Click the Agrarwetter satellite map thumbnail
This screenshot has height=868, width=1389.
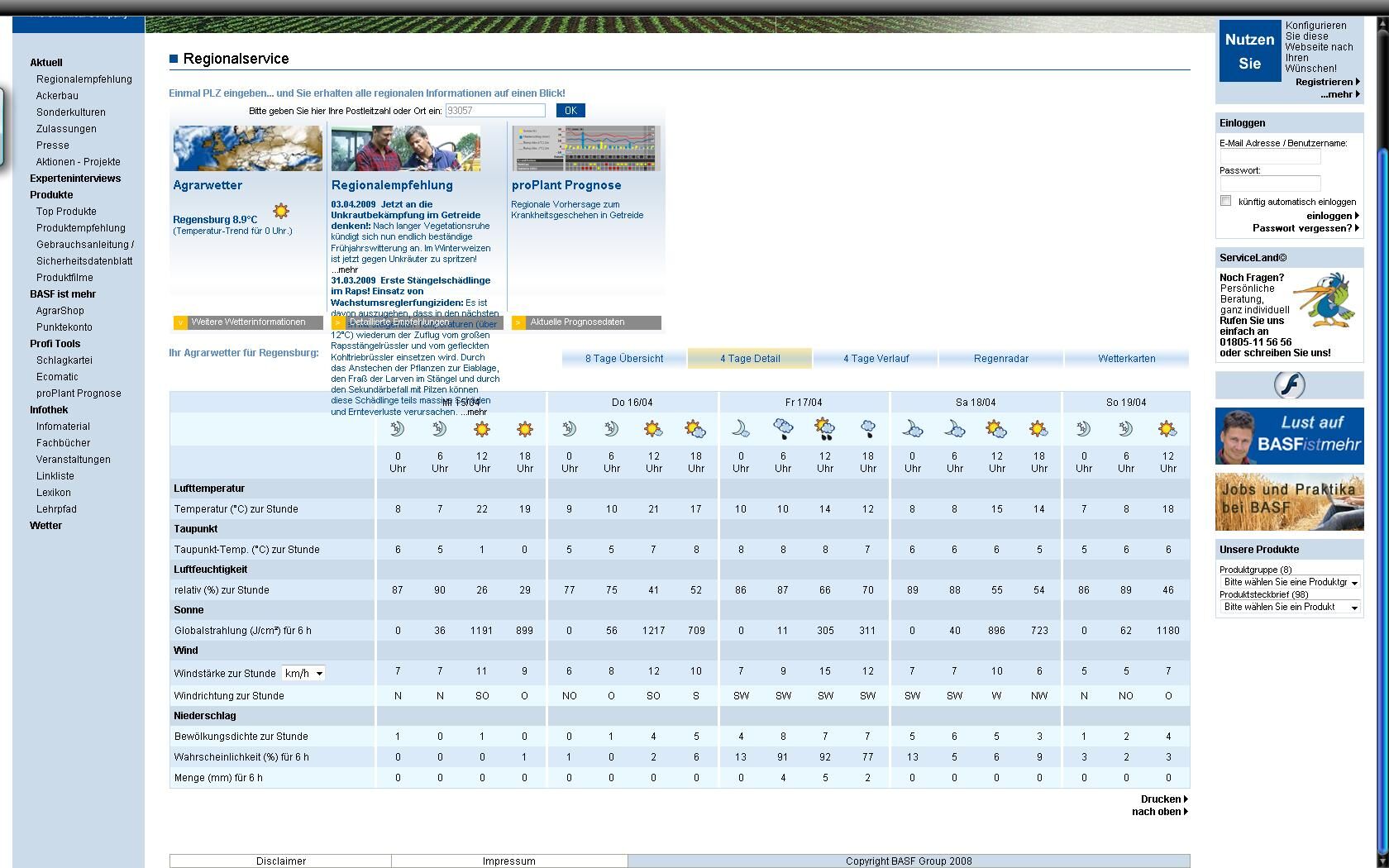coord(247,148)
